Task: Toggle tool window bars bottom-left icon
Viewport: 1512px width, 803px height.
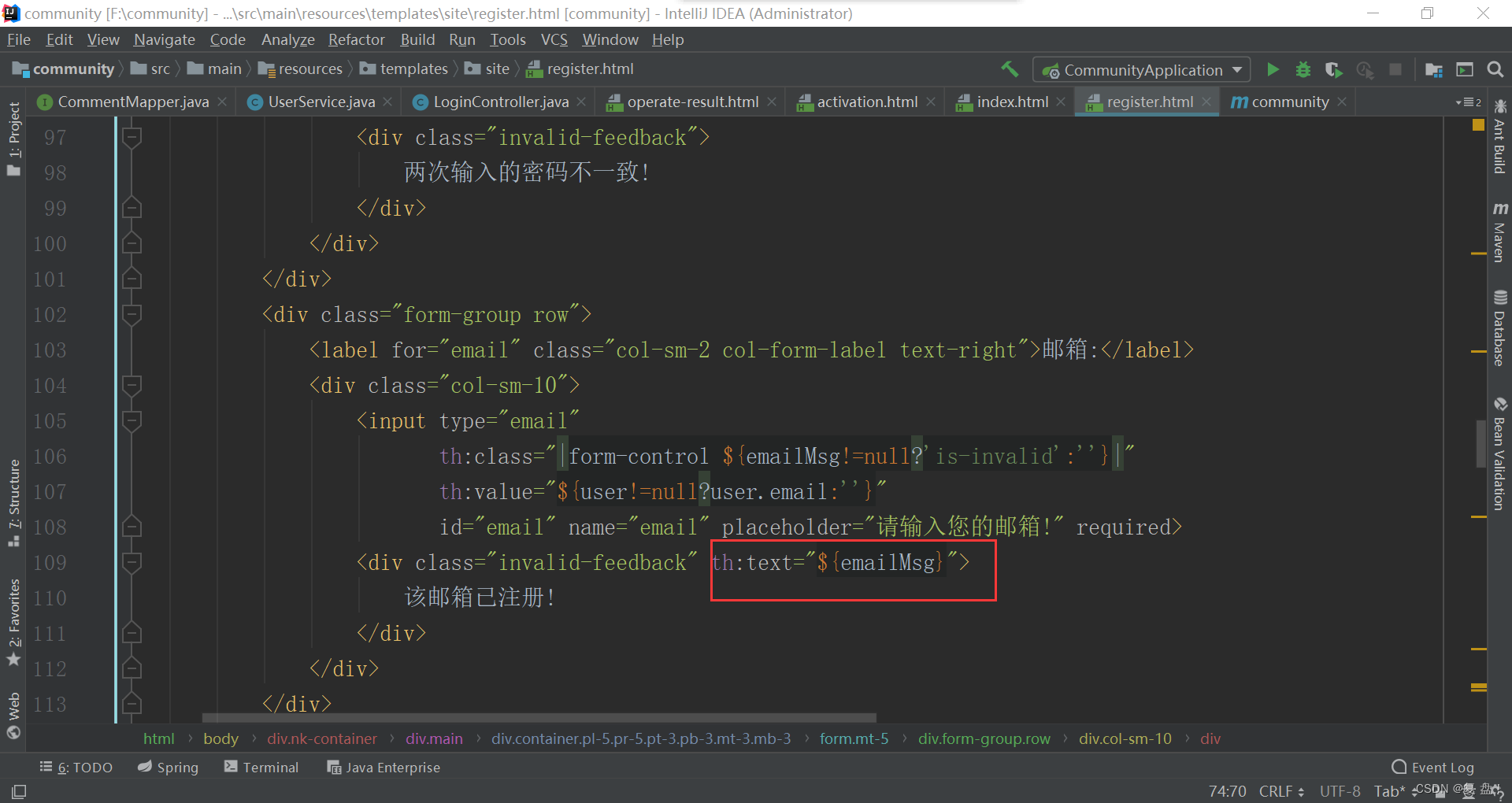Action: pos(19,790)
